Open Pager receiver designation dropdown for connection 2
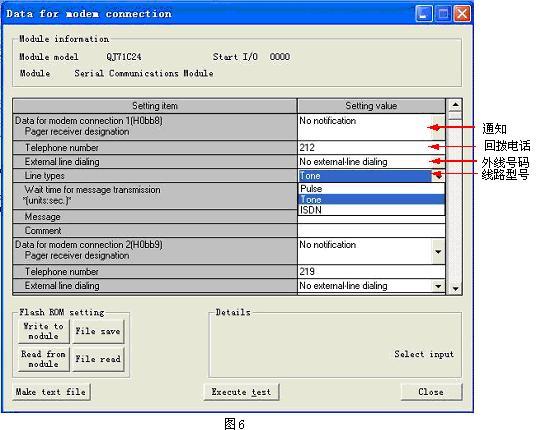Viewport: 540px width, 430px height. [438, 252]
